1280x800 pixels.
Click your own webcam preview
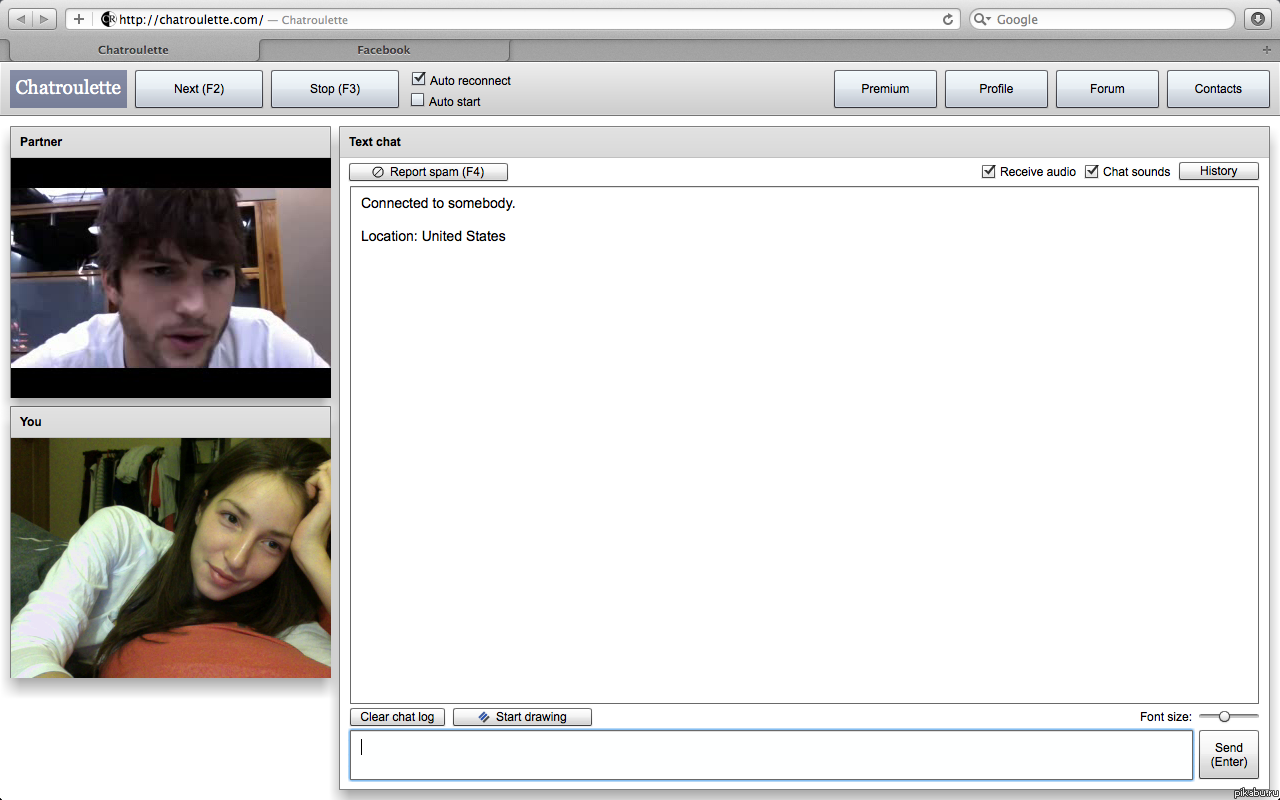click(x=170, y=558)
